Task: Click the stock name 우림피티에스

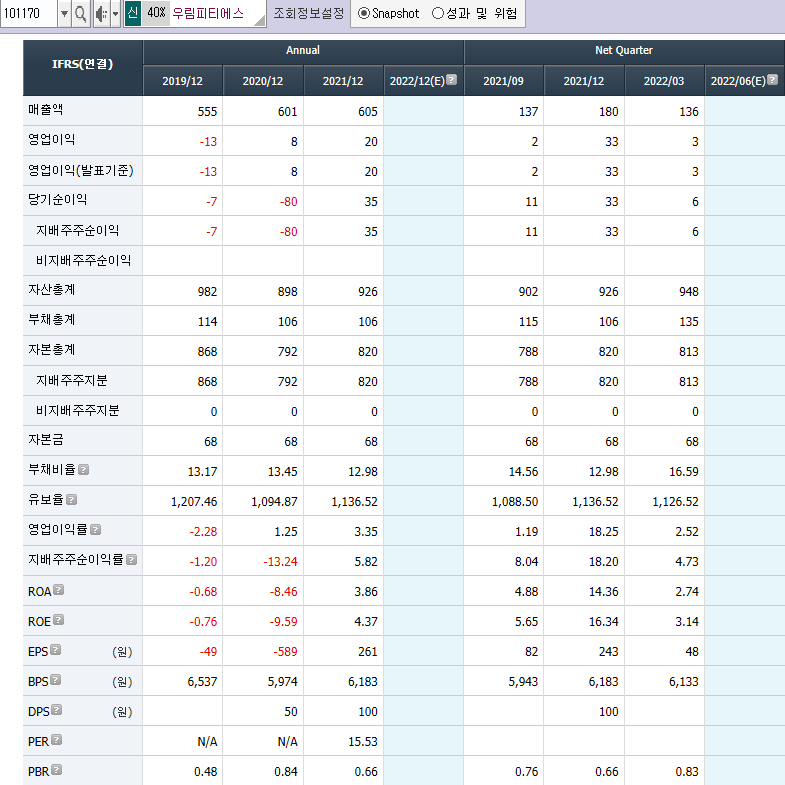Action: point(208,13)
